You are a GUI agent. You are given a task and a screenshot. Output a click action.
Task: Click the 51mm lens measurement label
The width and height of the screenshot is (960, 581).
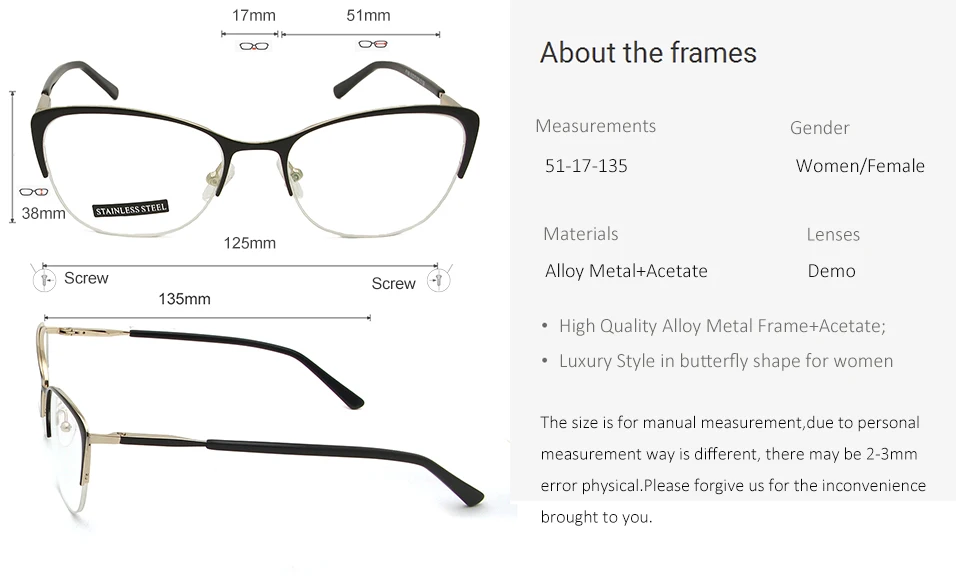pos(368,15)
